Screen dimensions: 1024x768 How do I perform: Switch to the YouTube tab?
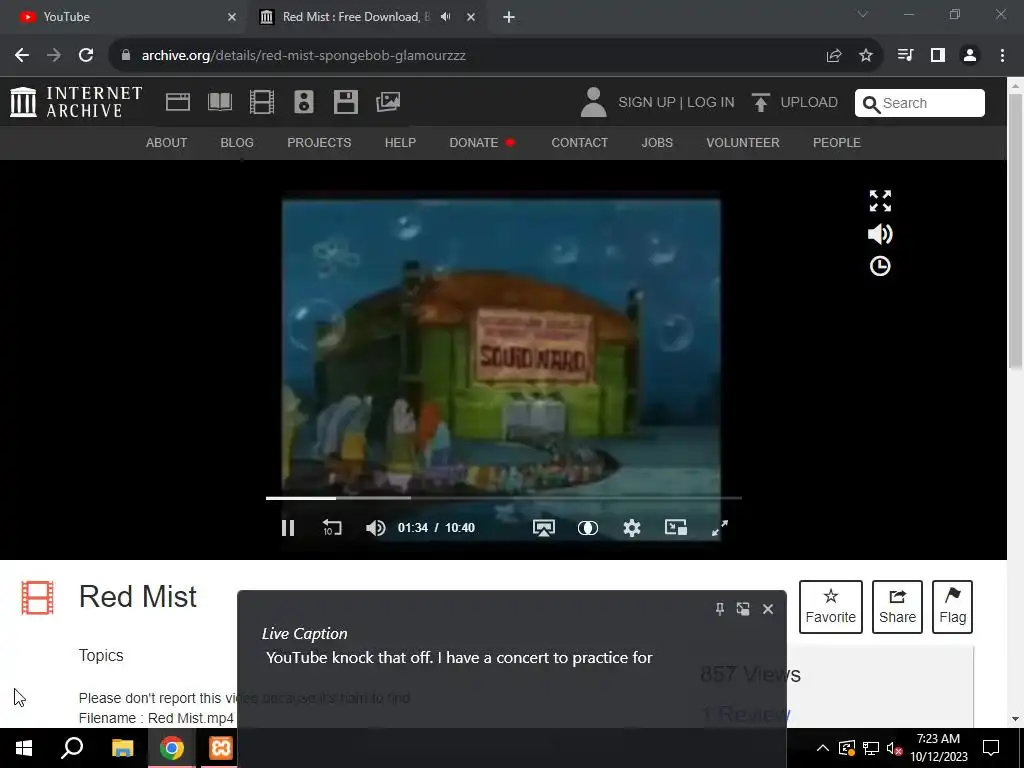(124, 17)
